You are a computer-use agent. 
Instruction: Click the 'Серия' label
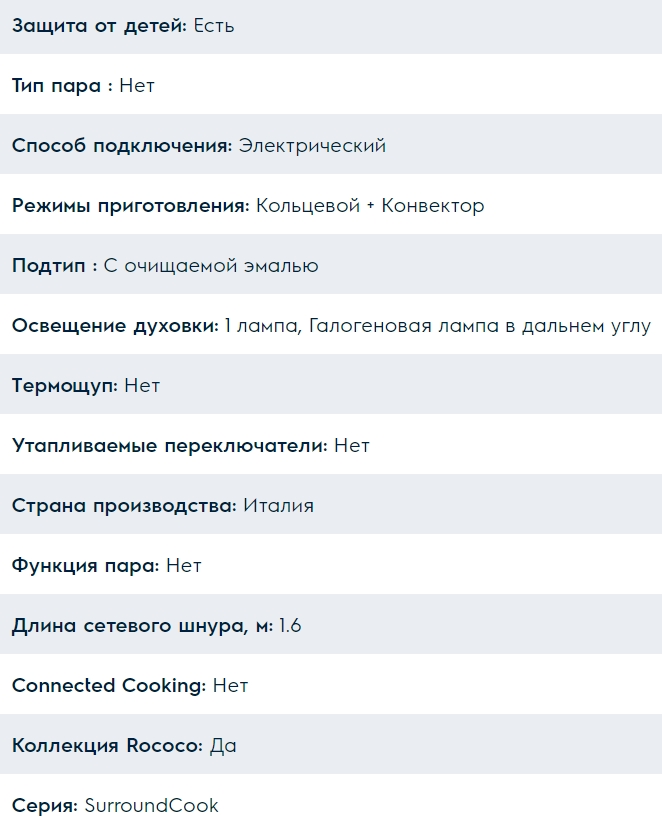(44, 806)
